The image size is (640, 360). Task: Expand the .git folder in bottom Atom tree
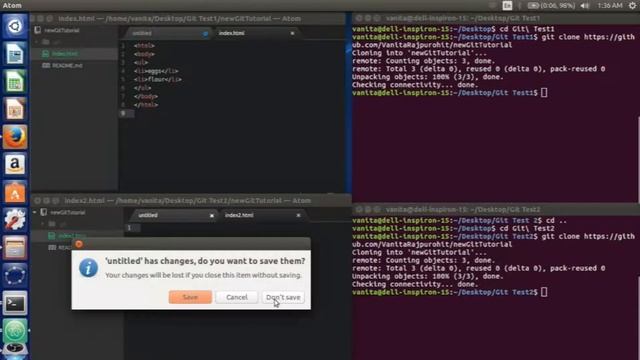click(x=43, y=224)
